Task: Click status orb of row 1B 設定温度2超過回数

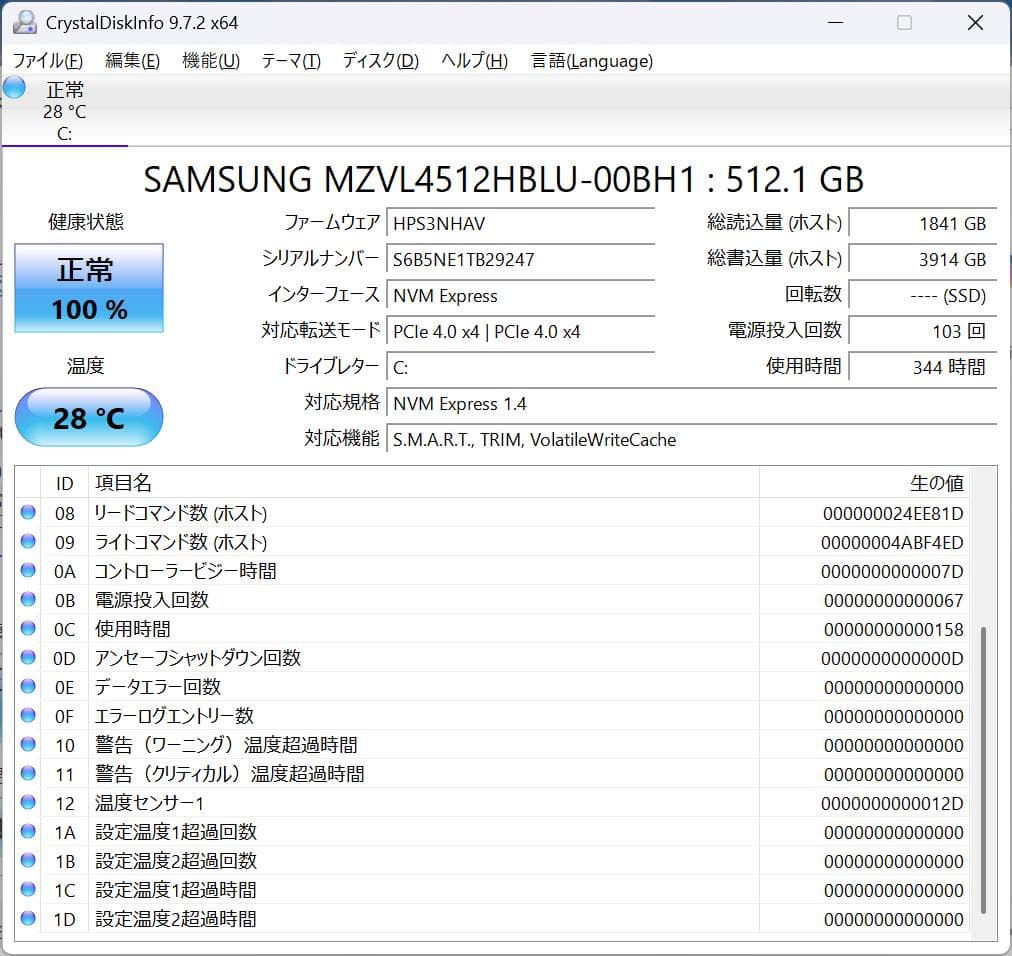Action: coord(28,860)
